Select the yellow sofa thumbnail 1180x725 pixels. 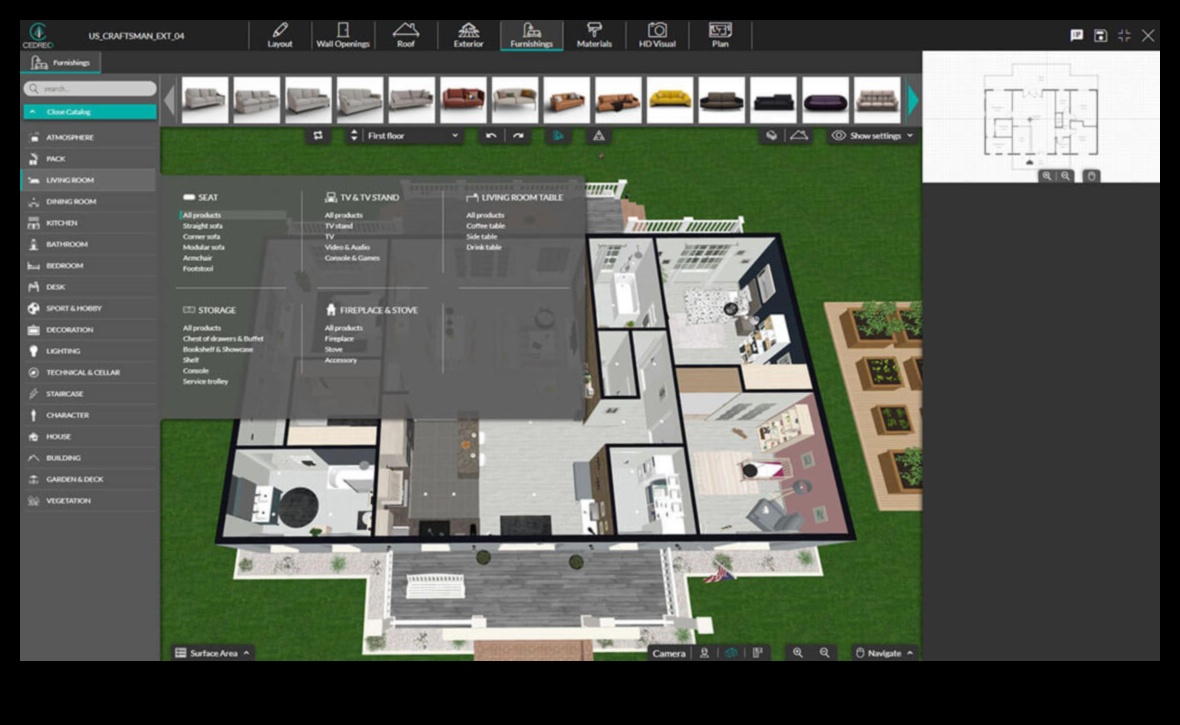point(669,100)
